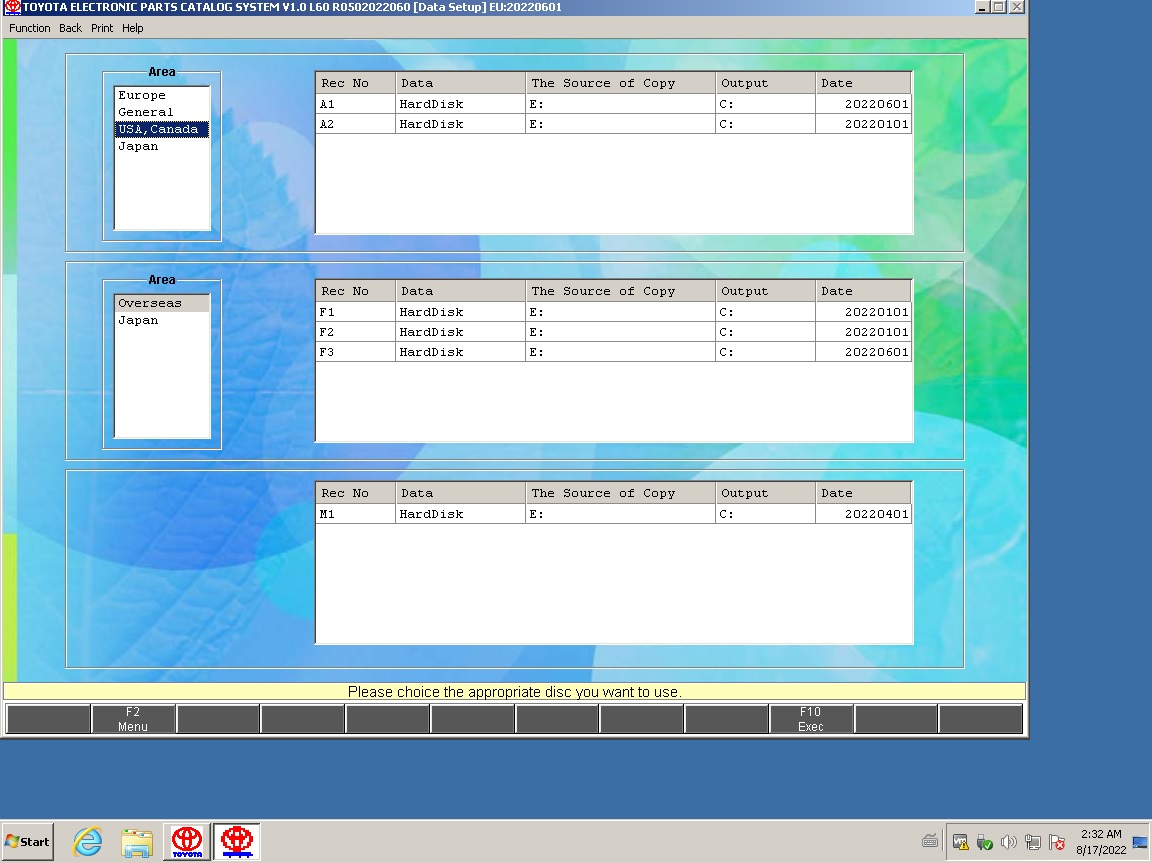The width and height of the screenshot is (1152, 863).
Task: Select record A1 row
Action: tap(613, 104)
